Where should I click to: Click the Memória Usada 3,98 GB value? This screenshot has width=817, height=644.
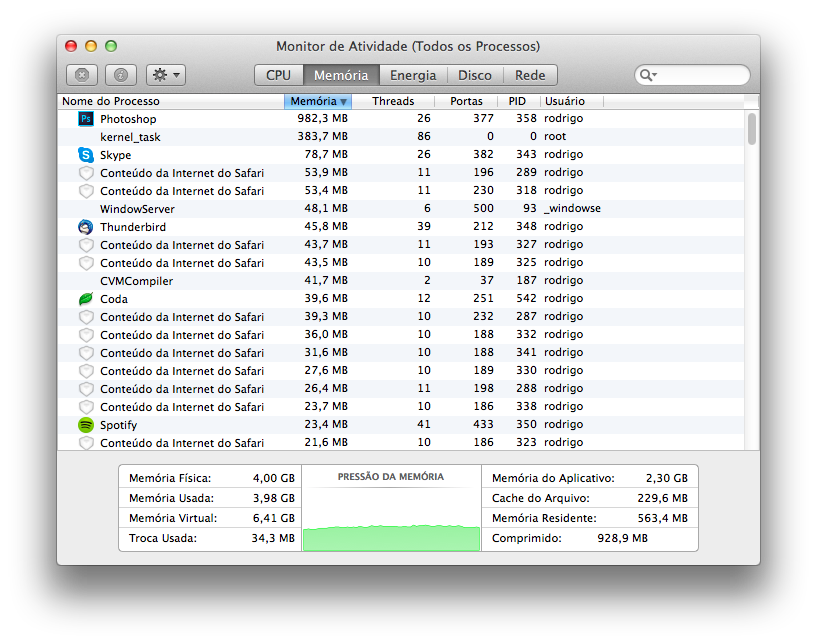[274, 498]
